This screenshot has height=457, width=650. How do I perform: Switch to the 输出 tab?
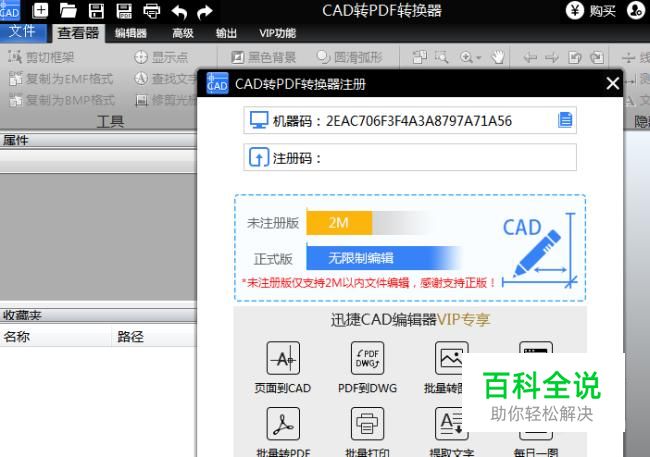click(x=226, y=33)
